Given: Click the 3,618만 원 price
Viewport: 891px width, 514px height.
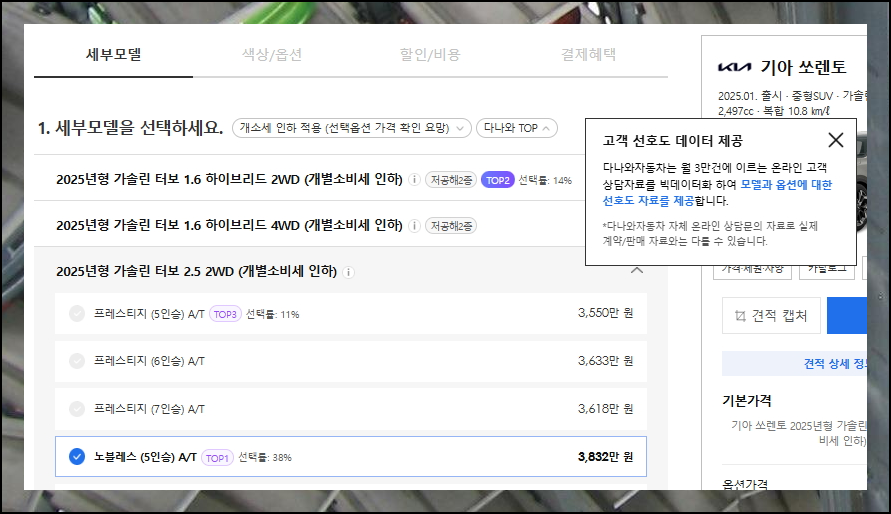Looking at the screenshot, I should (x=605, y=409).
